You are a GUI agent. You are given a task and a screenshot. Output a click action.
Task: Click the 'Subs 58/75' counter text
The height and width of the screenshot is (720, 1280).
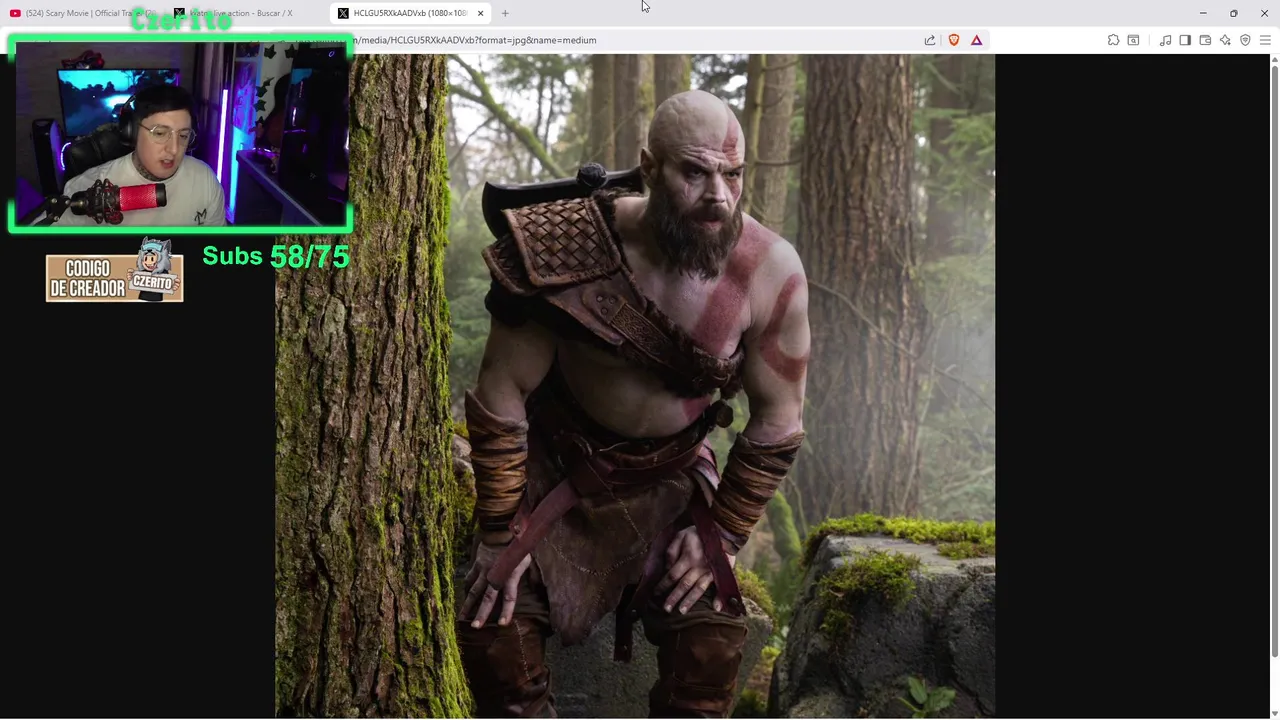point(276,256)
